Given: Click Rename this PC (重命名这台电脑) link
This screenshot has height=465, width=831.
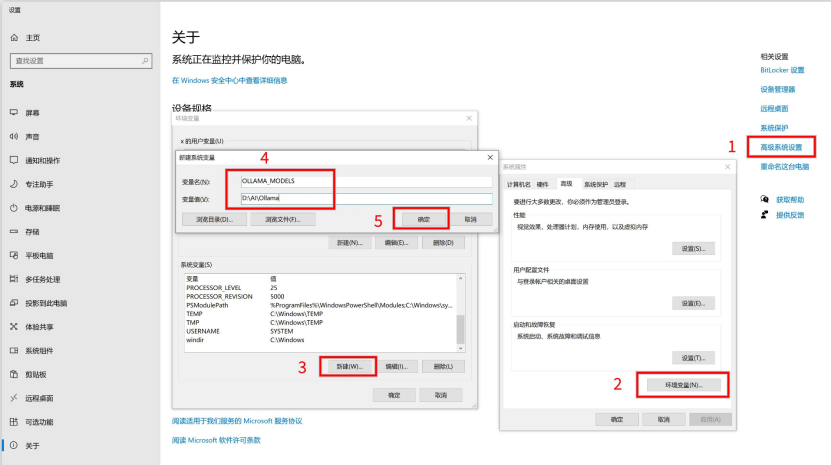Looking at the screenshot, I should point(784,166).
